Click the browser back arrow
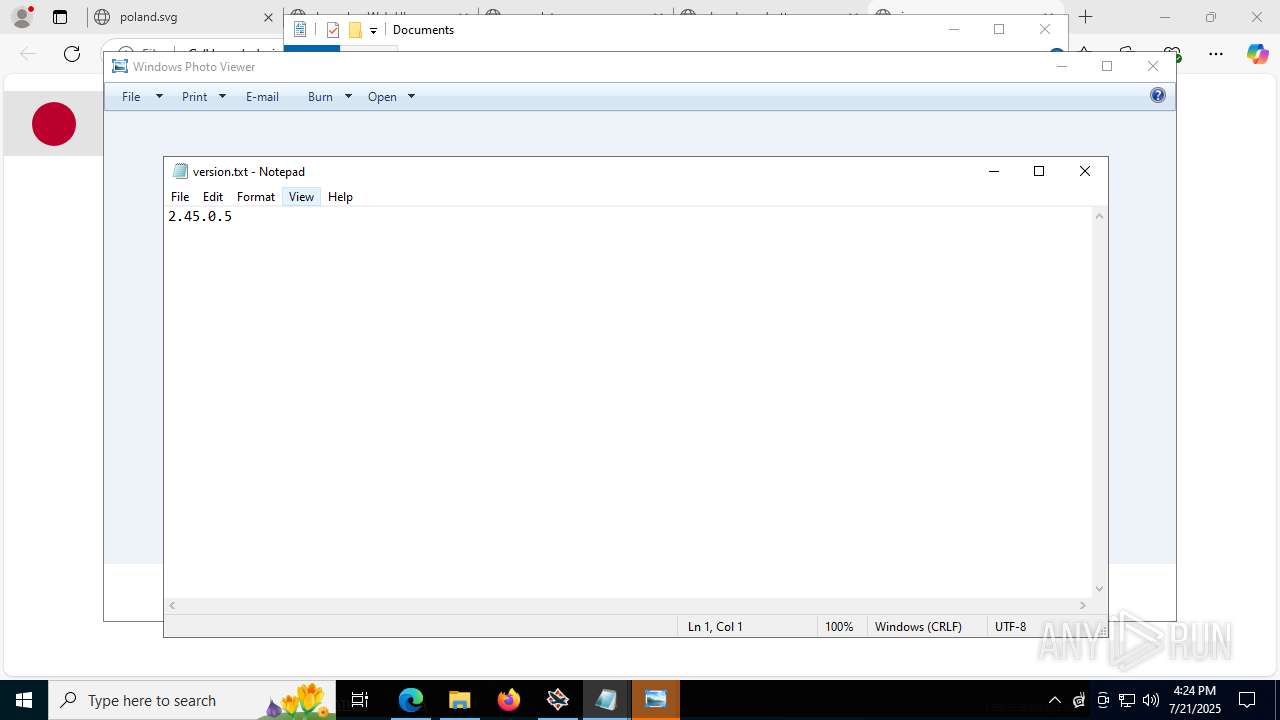The image size is (1280, 720). [x=28, y=54]
